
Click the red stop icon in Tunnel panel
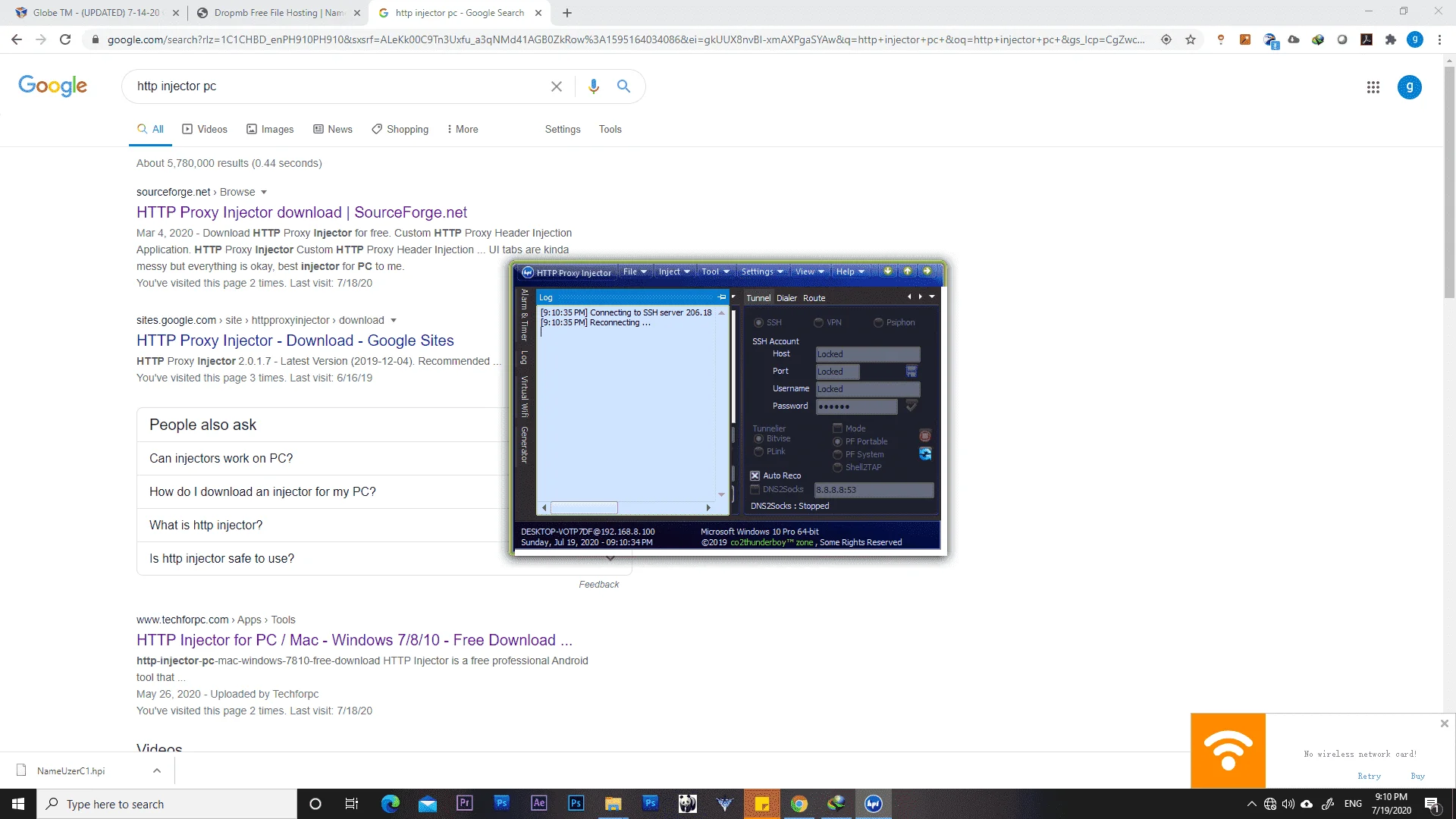925,435
